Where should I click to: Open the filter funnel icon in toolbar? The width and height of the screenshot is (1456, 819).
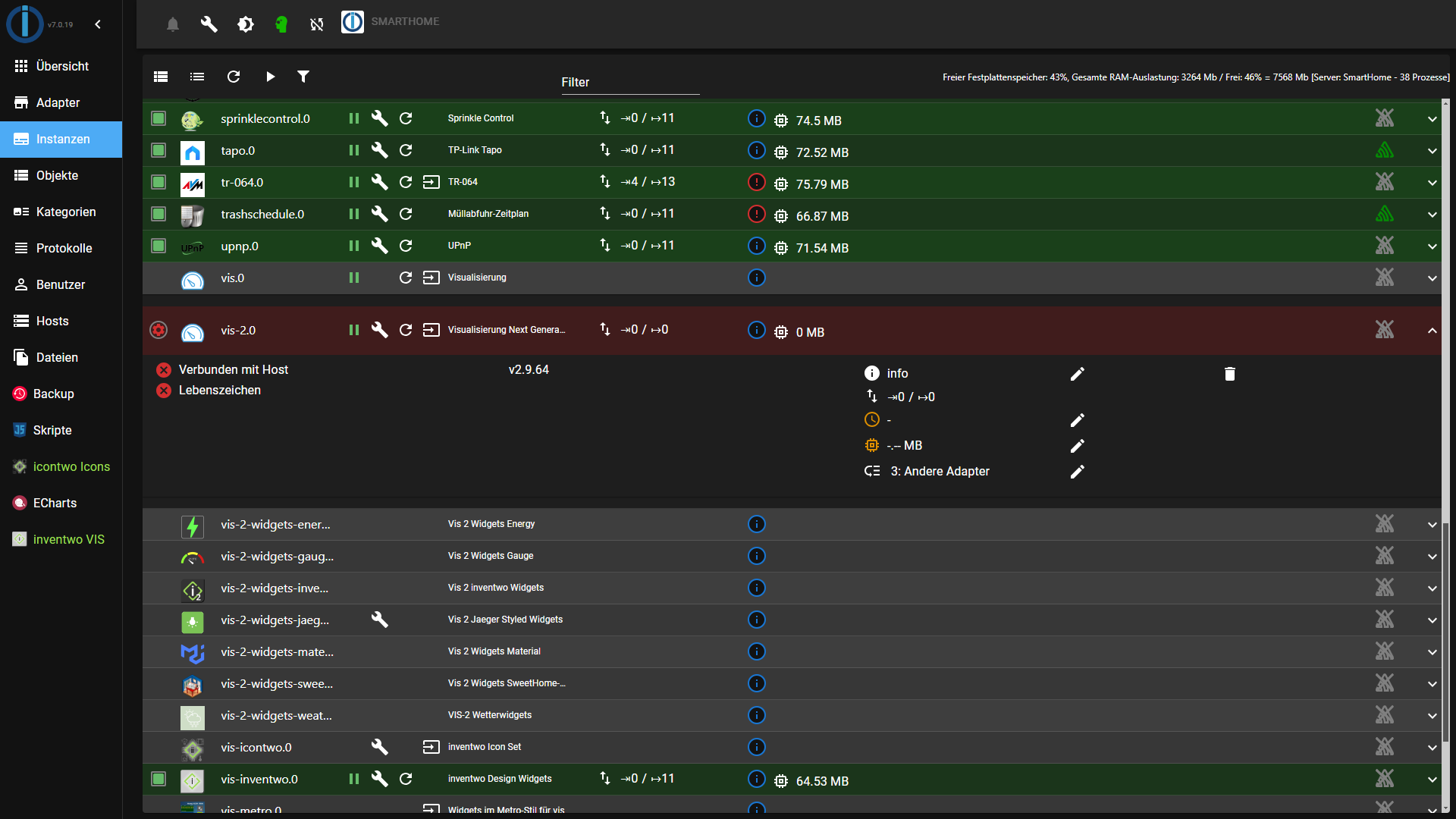pos(303,77)
